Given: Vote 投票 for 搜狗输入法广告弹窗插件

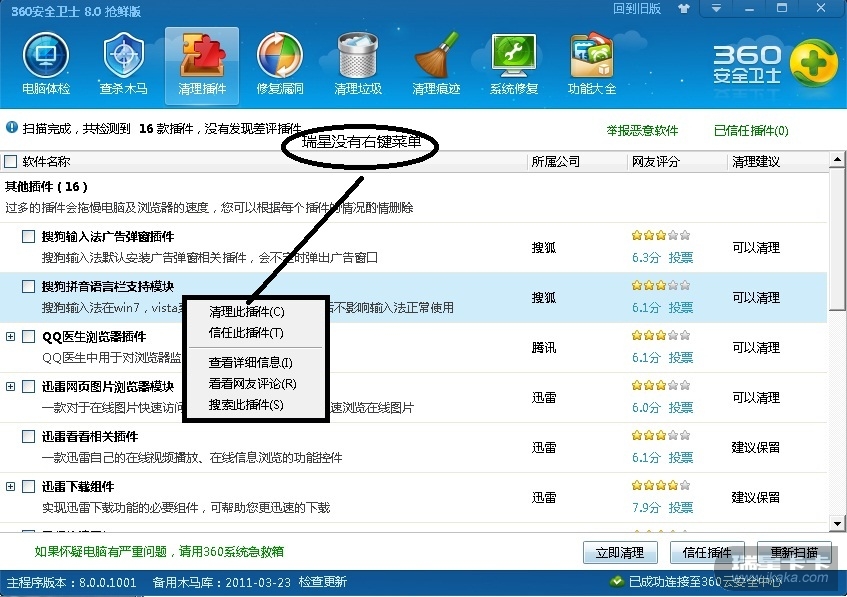Looking at the screenshot, I should 681,258.
